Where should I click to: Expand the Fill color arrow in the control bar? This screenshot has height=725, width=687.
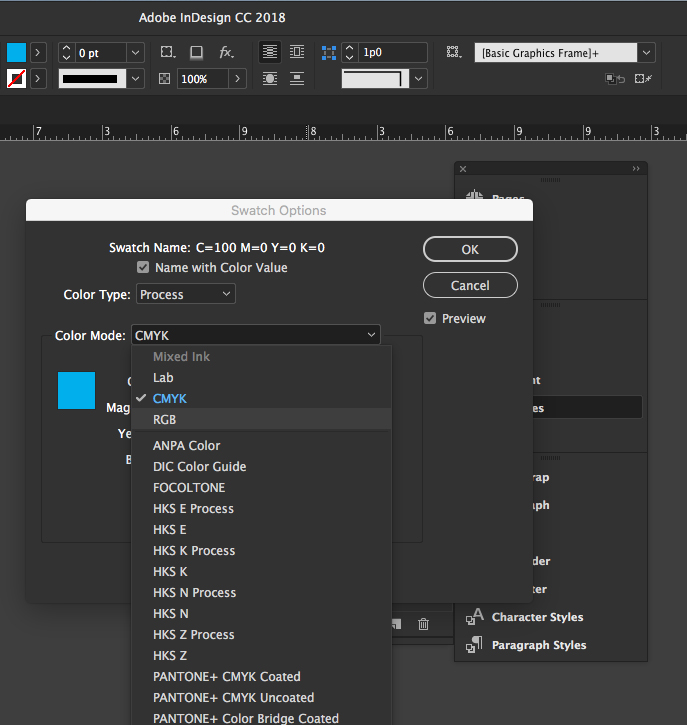(38, 53)
